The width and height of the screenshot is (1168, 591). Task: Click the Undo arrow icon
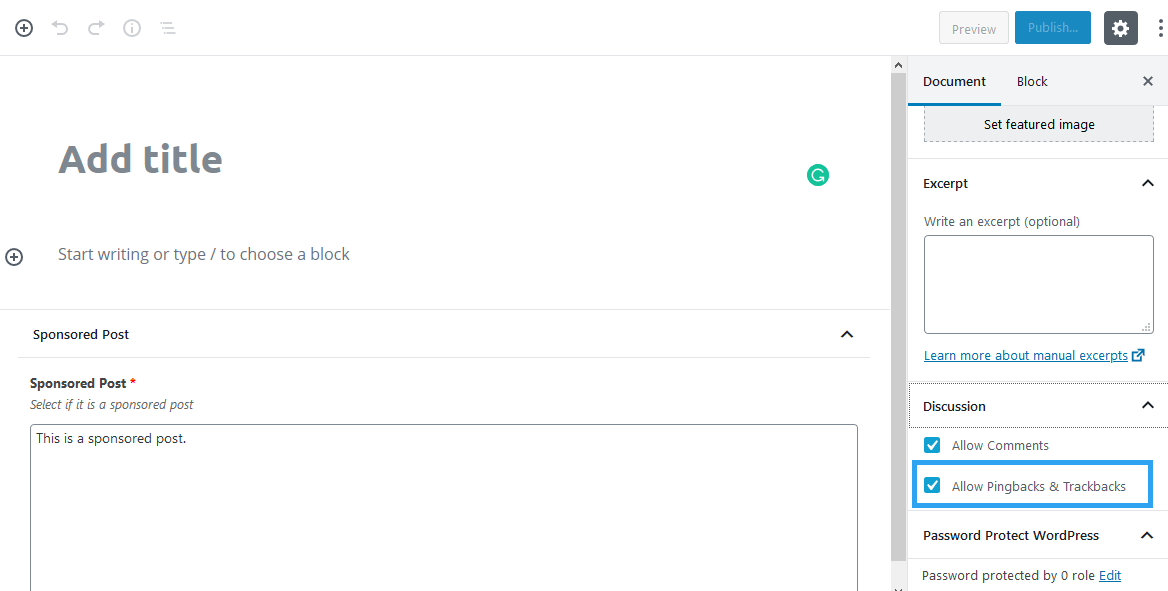click(x=60, y=28)
